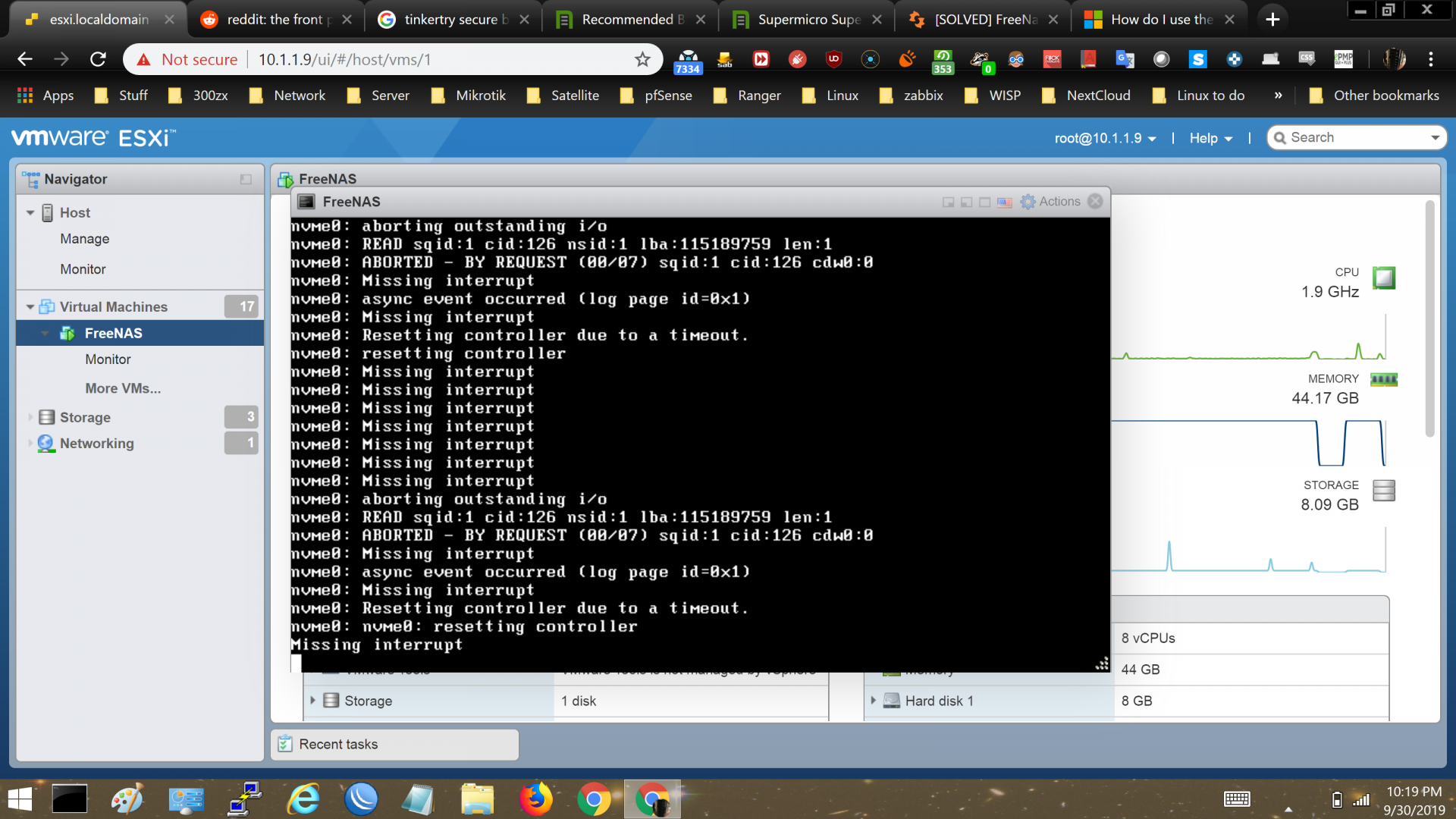Click inside the FreeNAS console screen
This screenshot has height=819, width=1456.
pyautogui.click(x=701, y=444)
